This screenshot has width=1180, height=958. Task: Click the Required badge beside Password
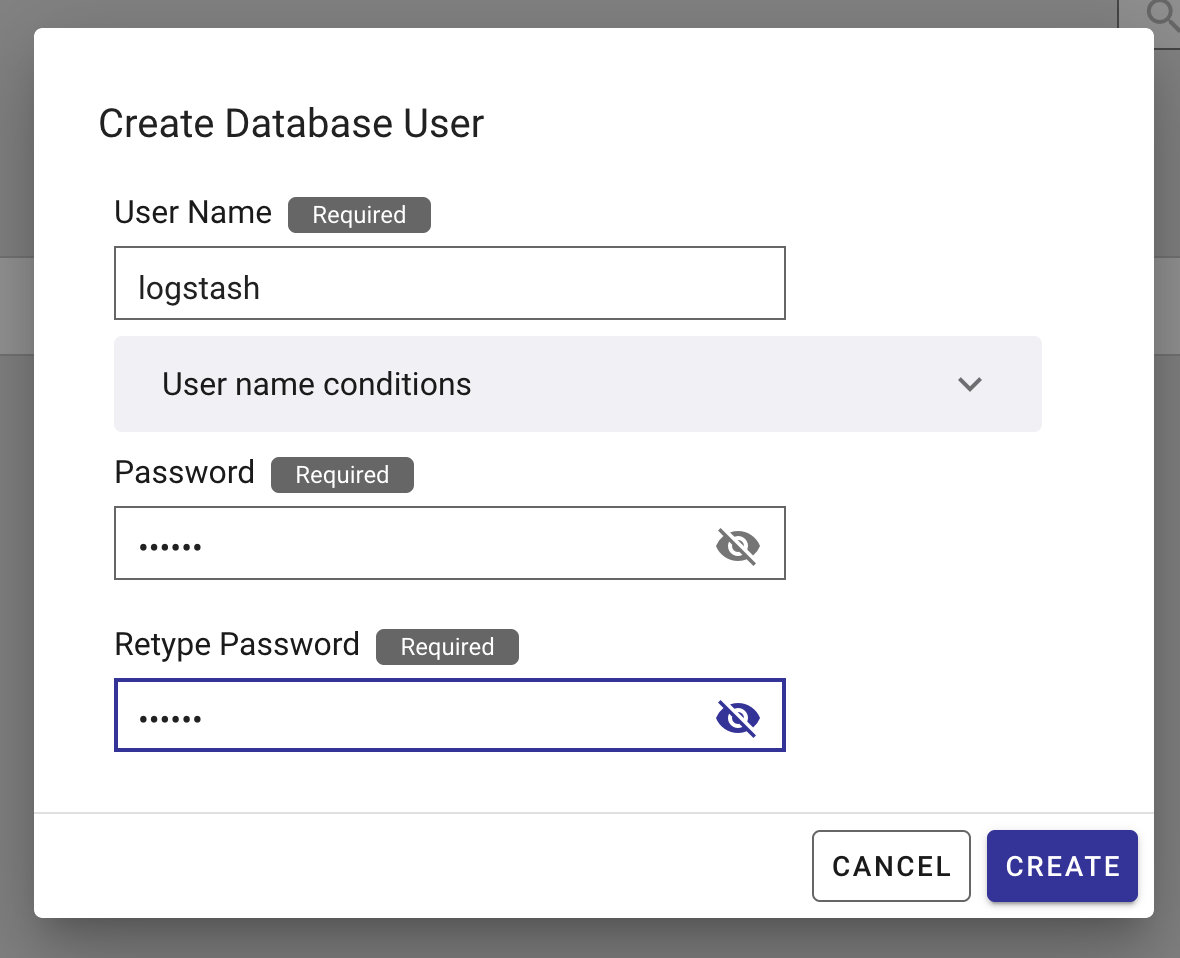pyautogui.click(x=342, y=475)
